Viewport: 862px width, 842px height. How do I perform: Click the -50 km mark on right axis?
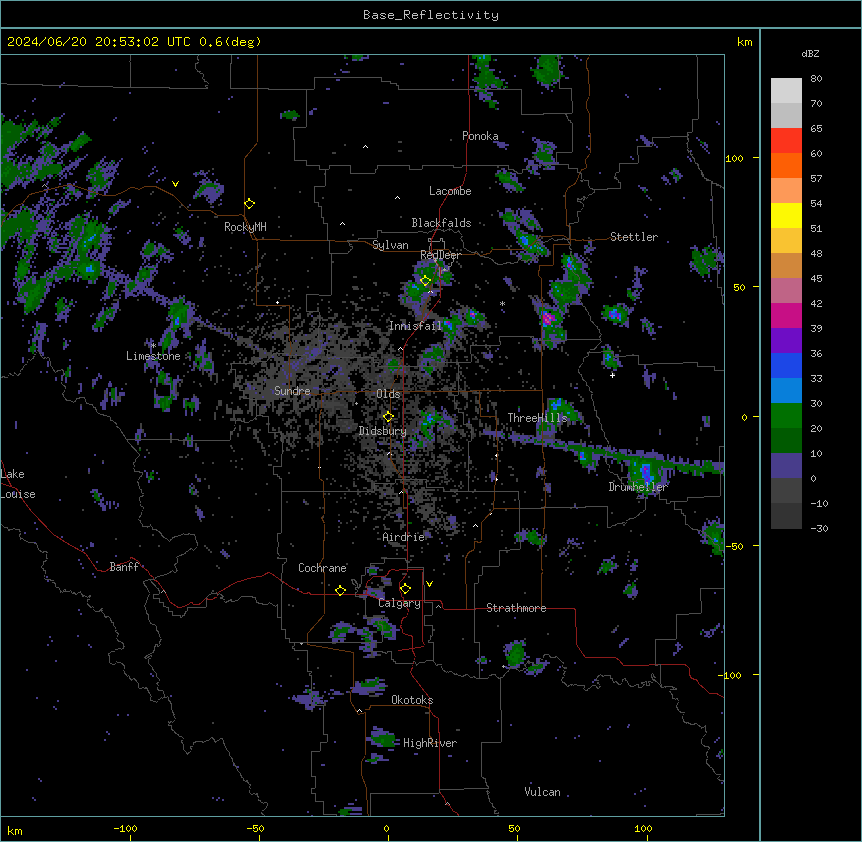[x=734, y=546]
